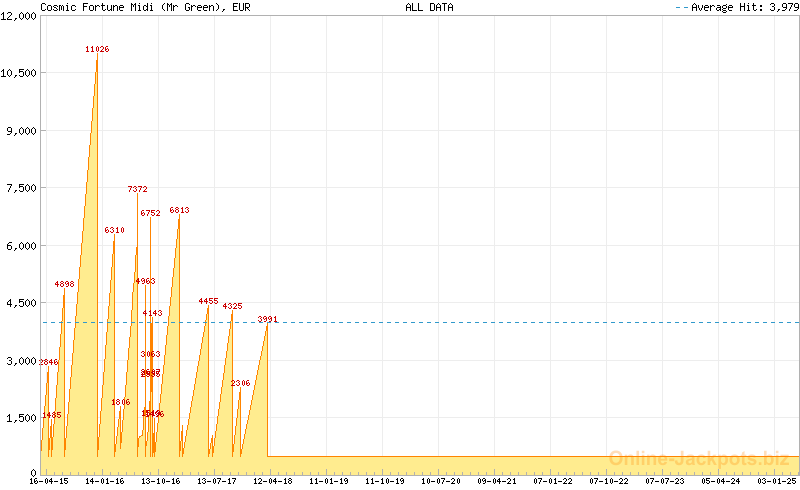Select the 3991 final peak label
This screenshot has height=490, width=800.
click(x=267, y=319)
